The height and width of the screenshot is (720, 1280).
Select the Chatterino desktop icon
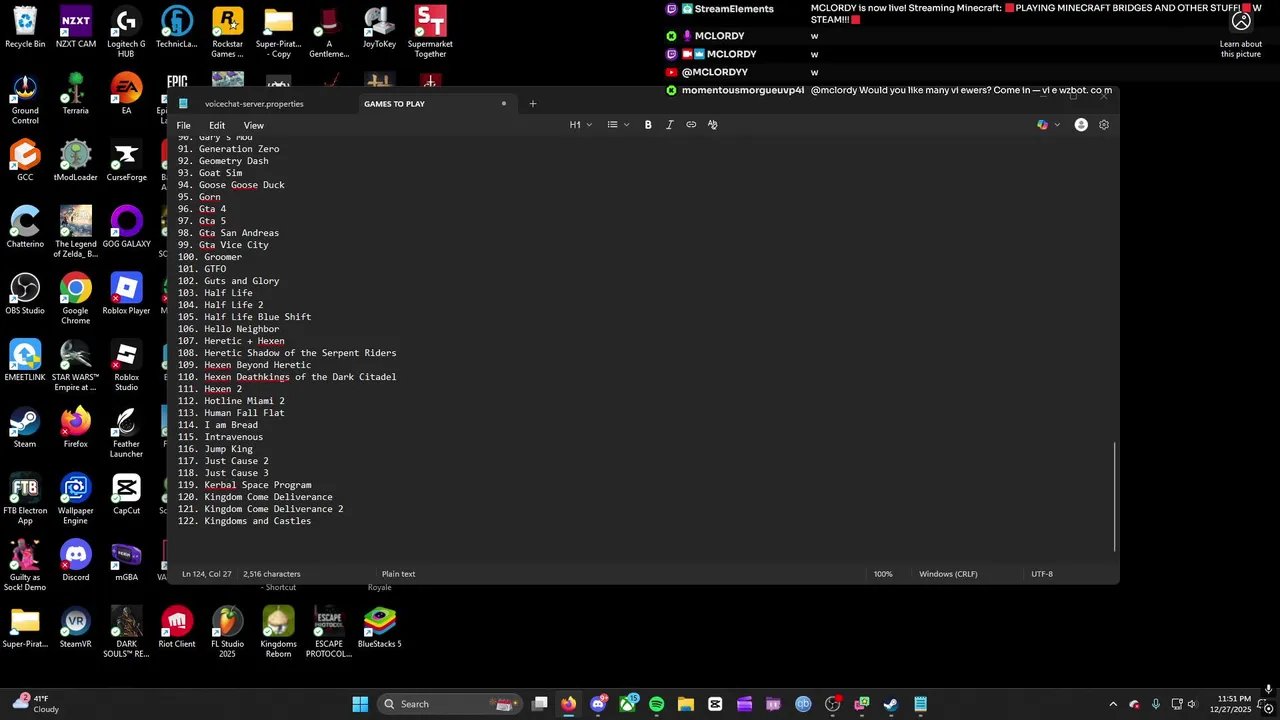click(x=25, y=227)
